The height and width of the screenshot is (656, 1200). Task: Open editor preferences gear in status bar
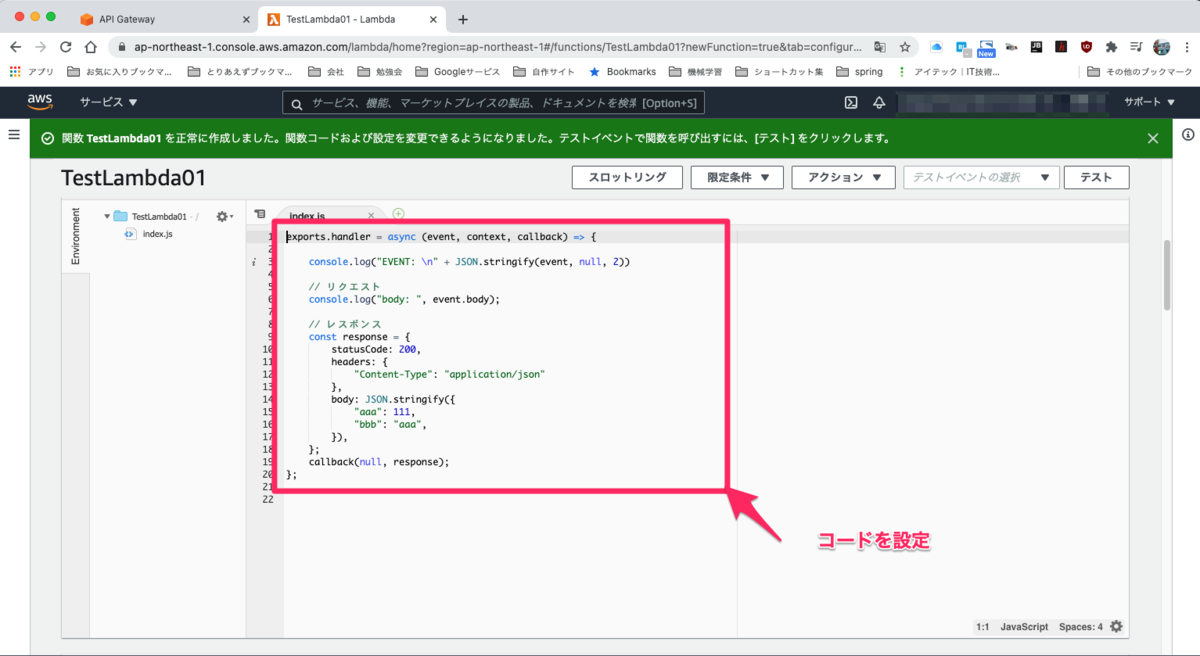(x=1117, y=627)
